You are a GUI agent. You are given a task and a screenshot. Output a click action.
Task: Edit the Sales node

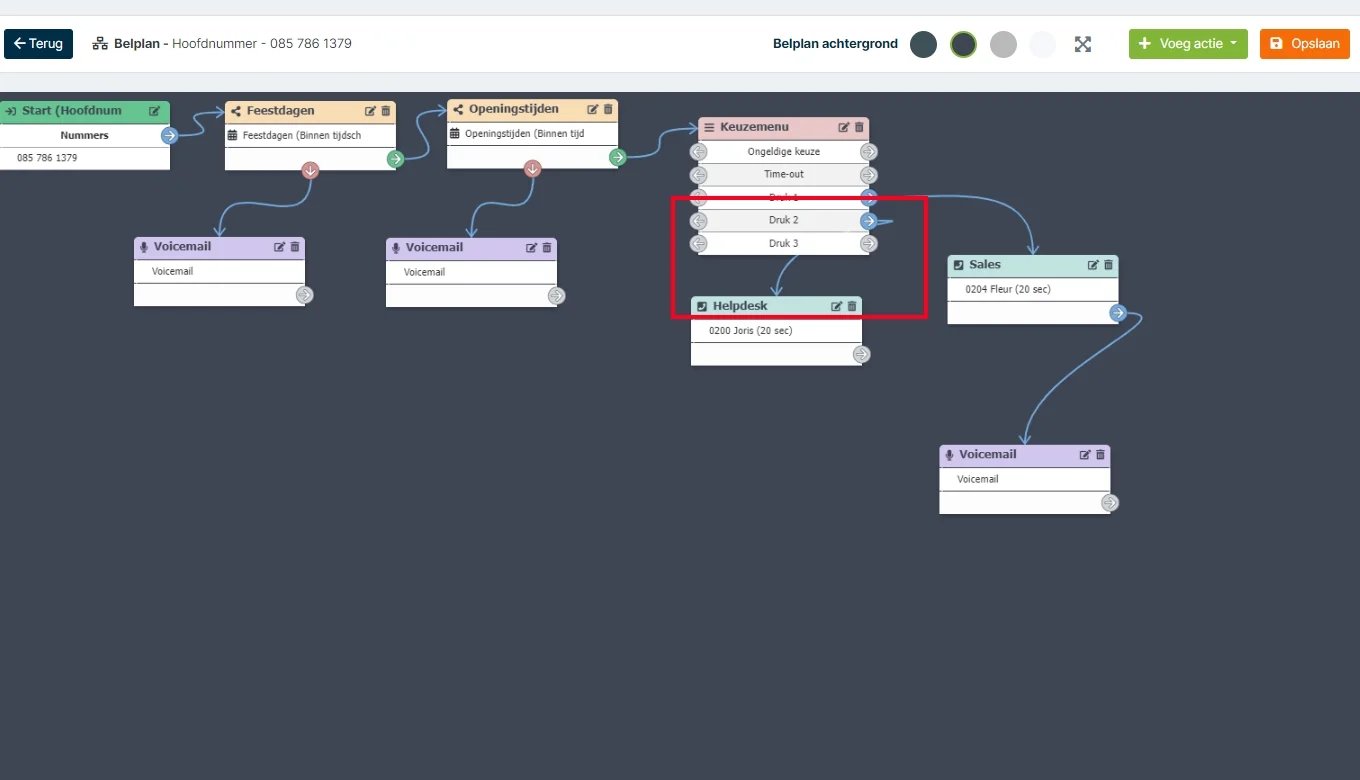[1093, 265]
